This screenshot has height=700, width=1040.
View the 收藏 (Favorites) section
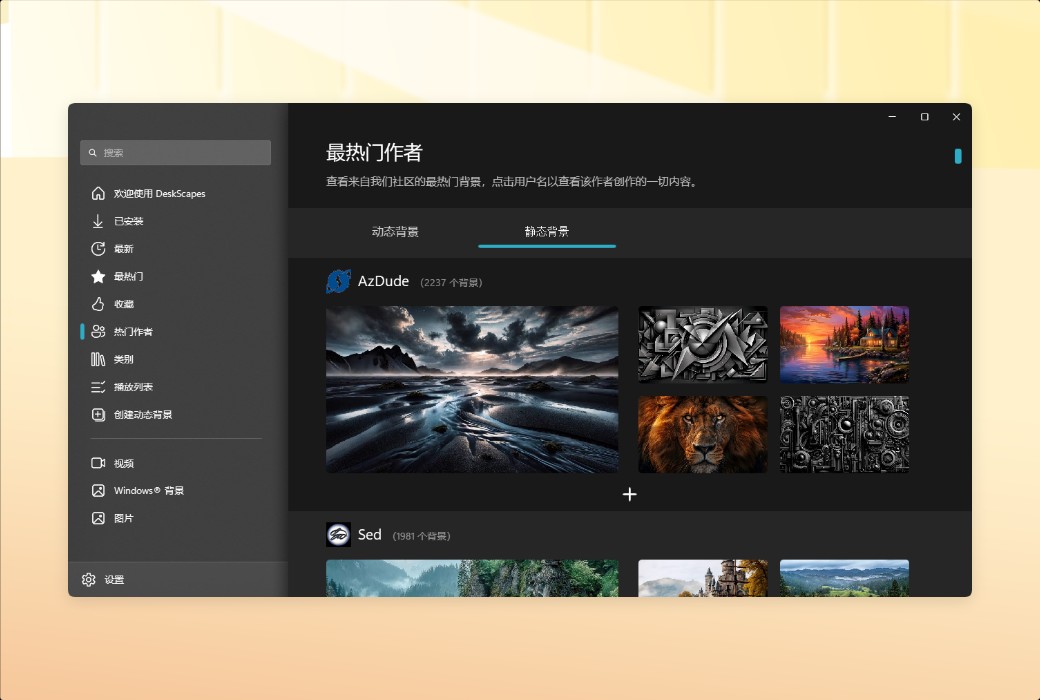(128, 304)
